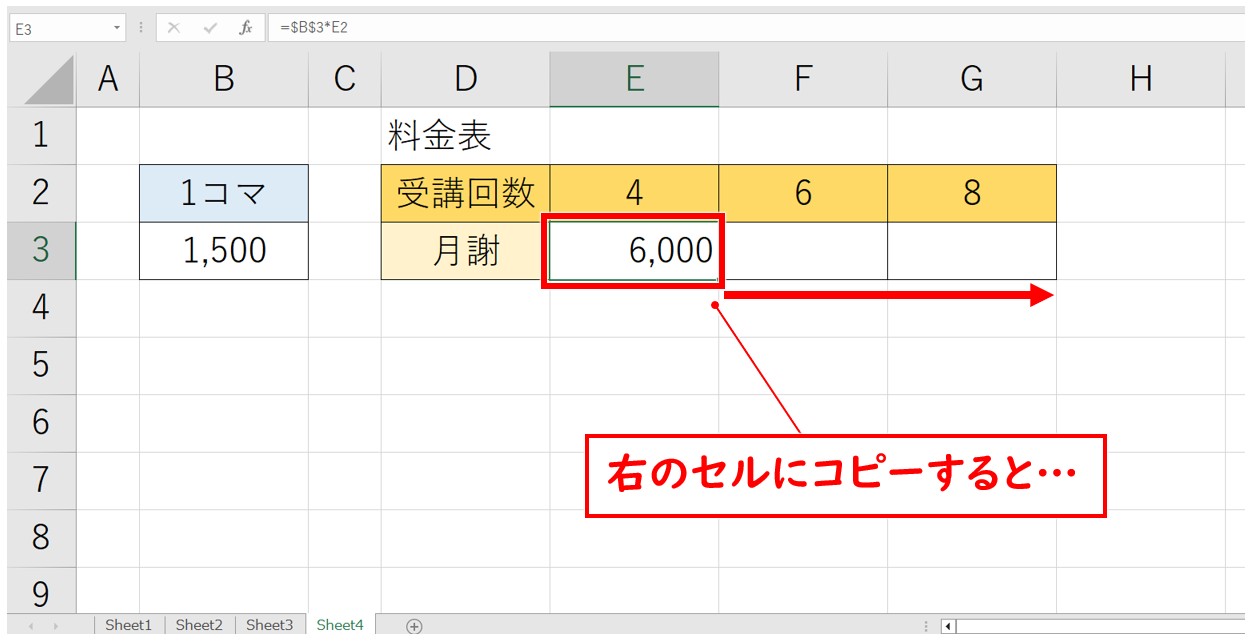Select column E header

point(634,80)
